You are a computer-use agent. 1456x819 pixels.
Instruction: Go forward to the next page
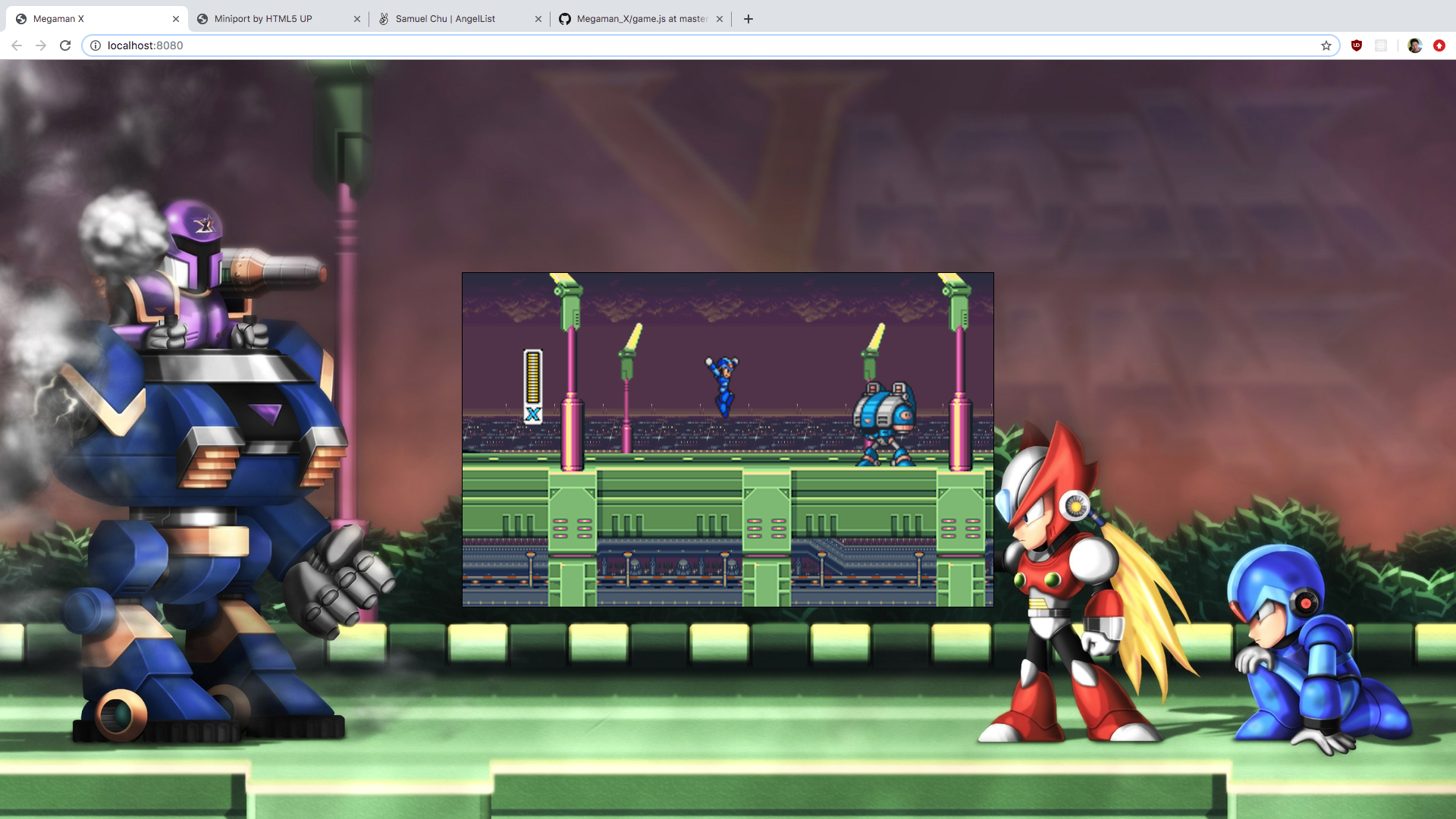point(41,45)
